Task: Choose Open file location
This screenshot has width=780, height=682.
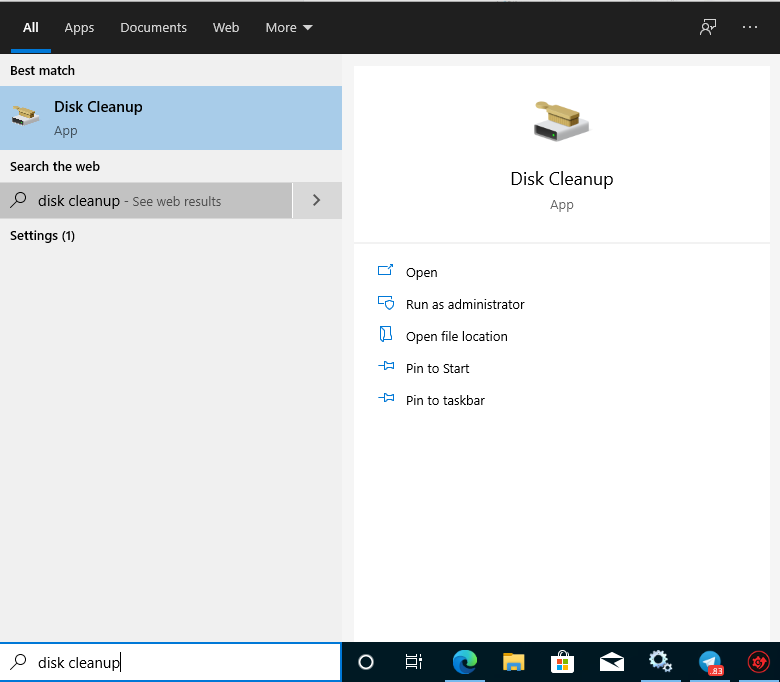Action: click(x=457, y=336)
